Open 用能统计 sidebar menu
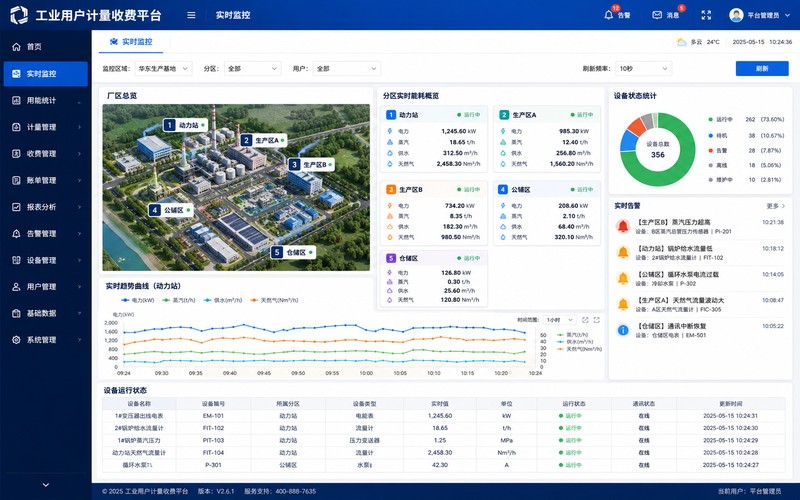 [x=46, y=101]
